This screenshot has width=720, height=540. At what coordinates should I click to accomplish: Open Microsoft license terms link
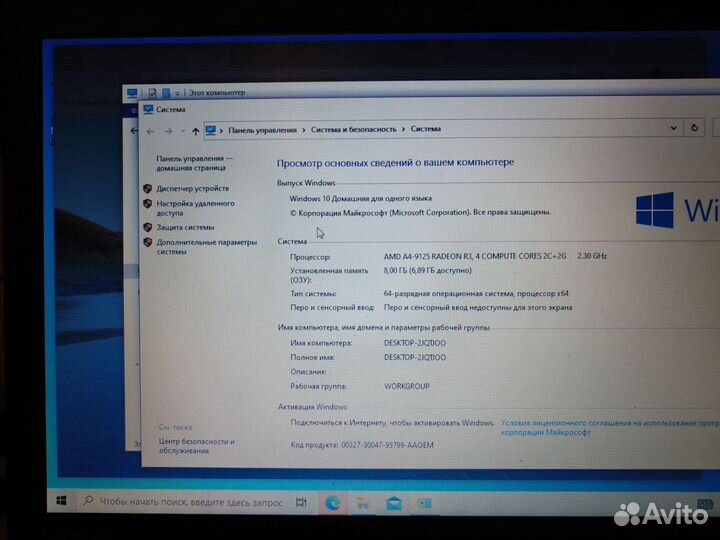point(610,428)
